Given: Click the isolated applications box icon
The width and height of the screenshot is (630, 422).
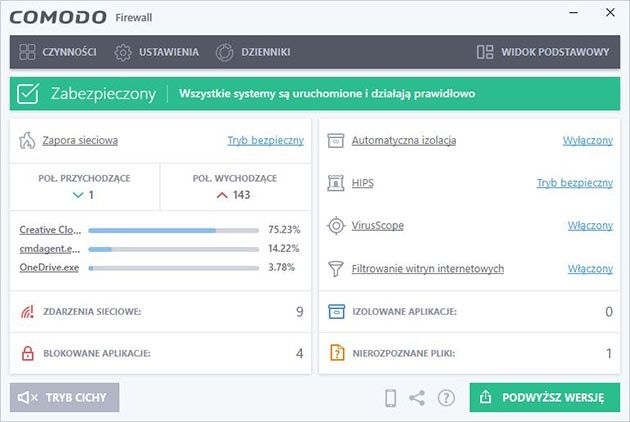Looking at the screenshot, I should tap(336, 311).
